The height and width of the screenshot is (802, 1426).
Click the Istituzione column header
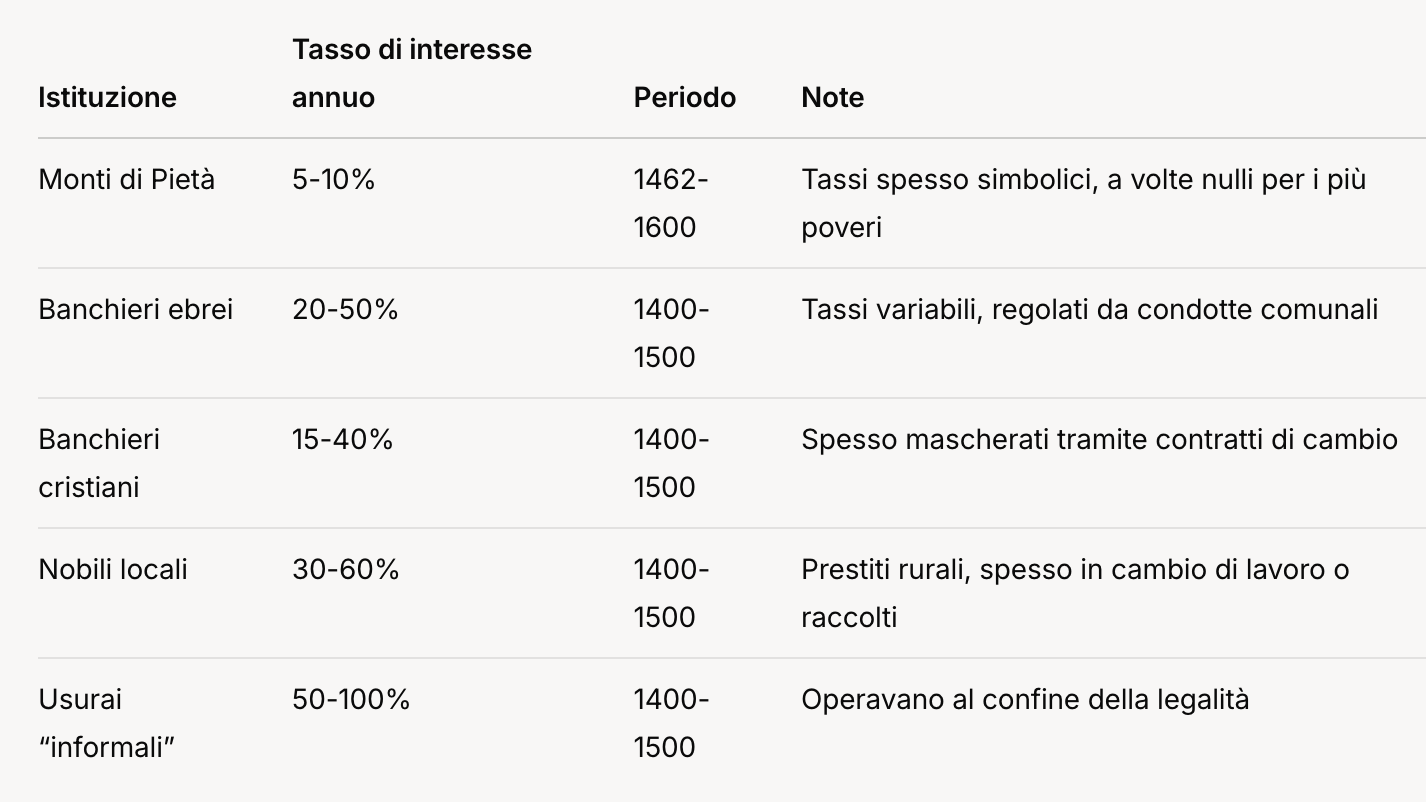click(x=107, y=97)
